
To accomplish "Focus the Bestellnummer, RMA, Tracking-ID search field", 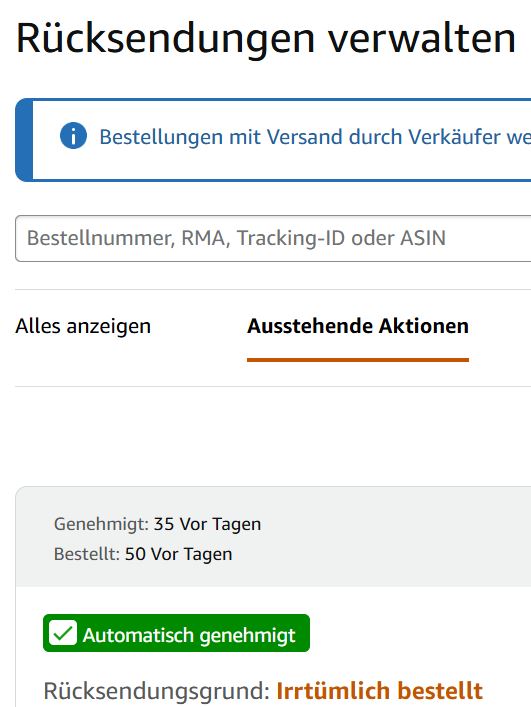I will (273, 238).
